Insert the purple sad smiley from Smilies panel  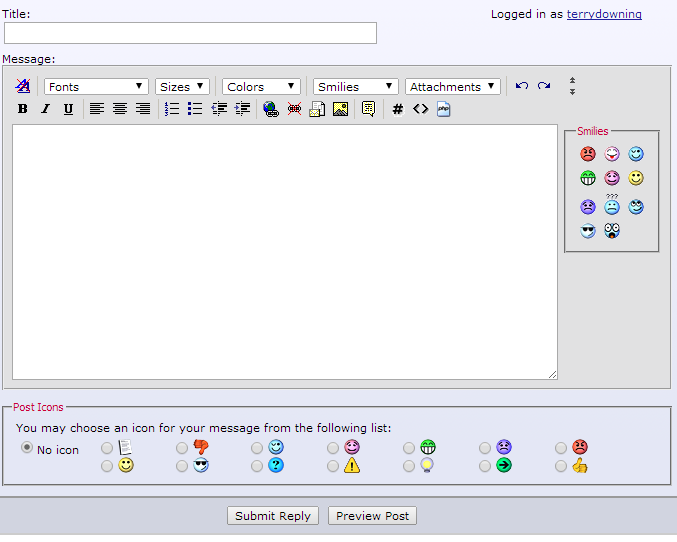click(588, 207)
